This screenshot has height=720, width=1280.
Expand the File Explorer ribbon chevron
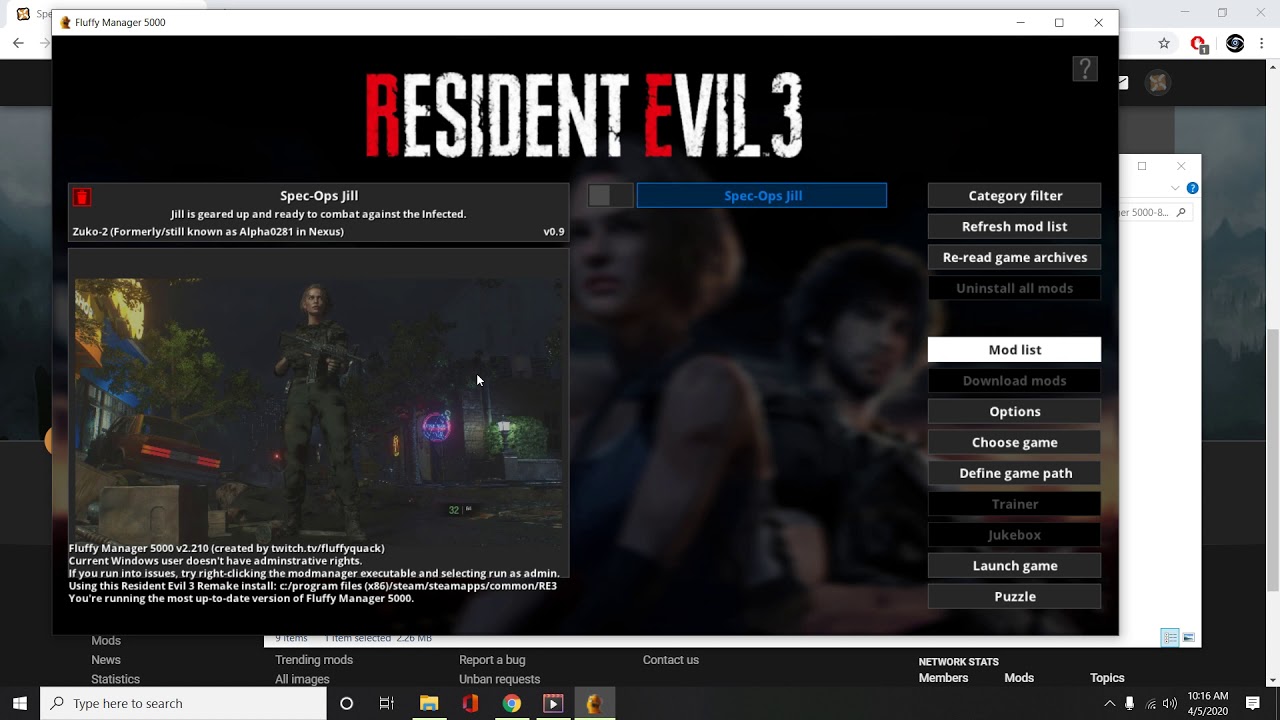point(1175,188)
